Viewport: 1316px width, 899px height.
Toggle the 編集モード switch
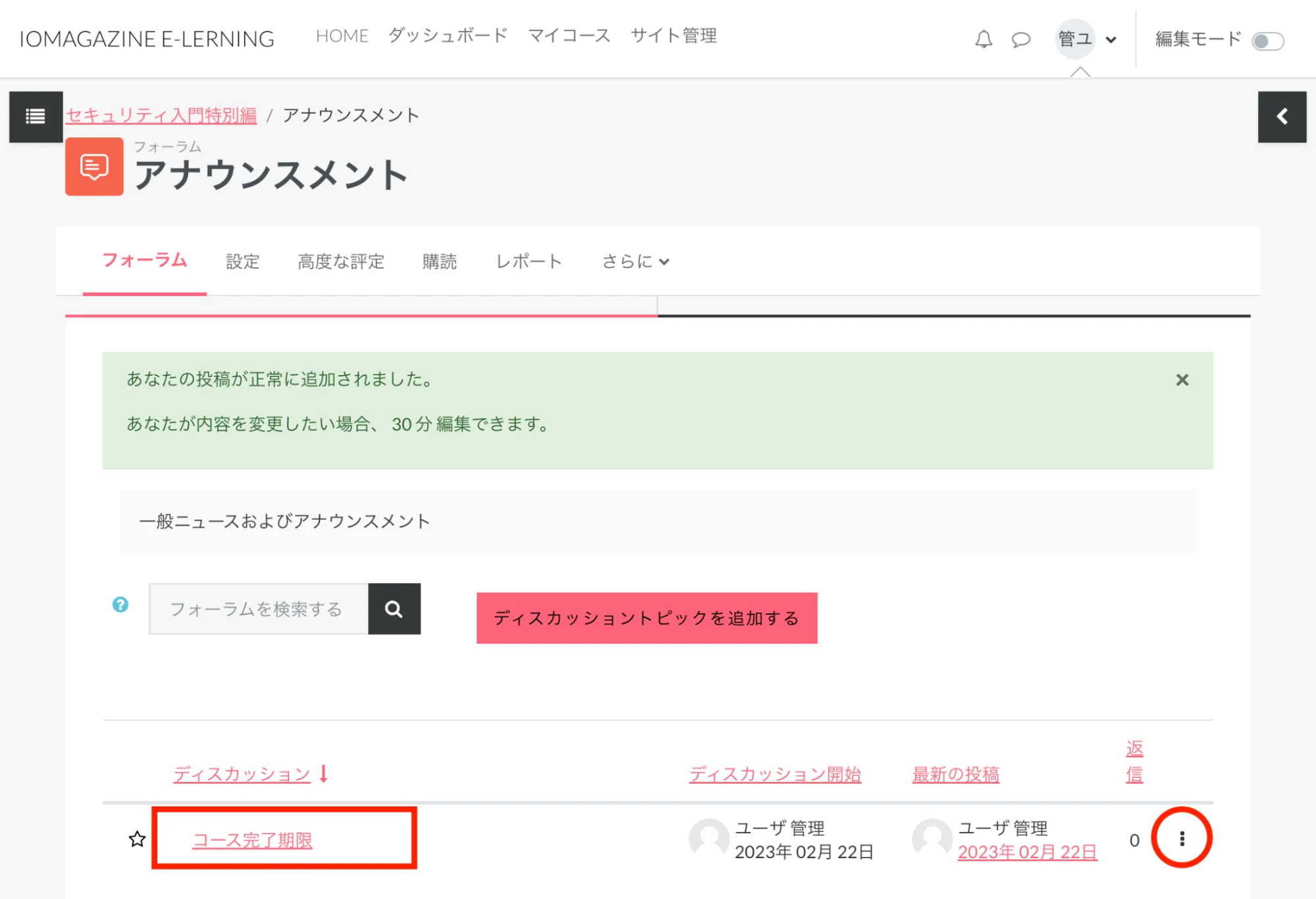[1267, 41]
